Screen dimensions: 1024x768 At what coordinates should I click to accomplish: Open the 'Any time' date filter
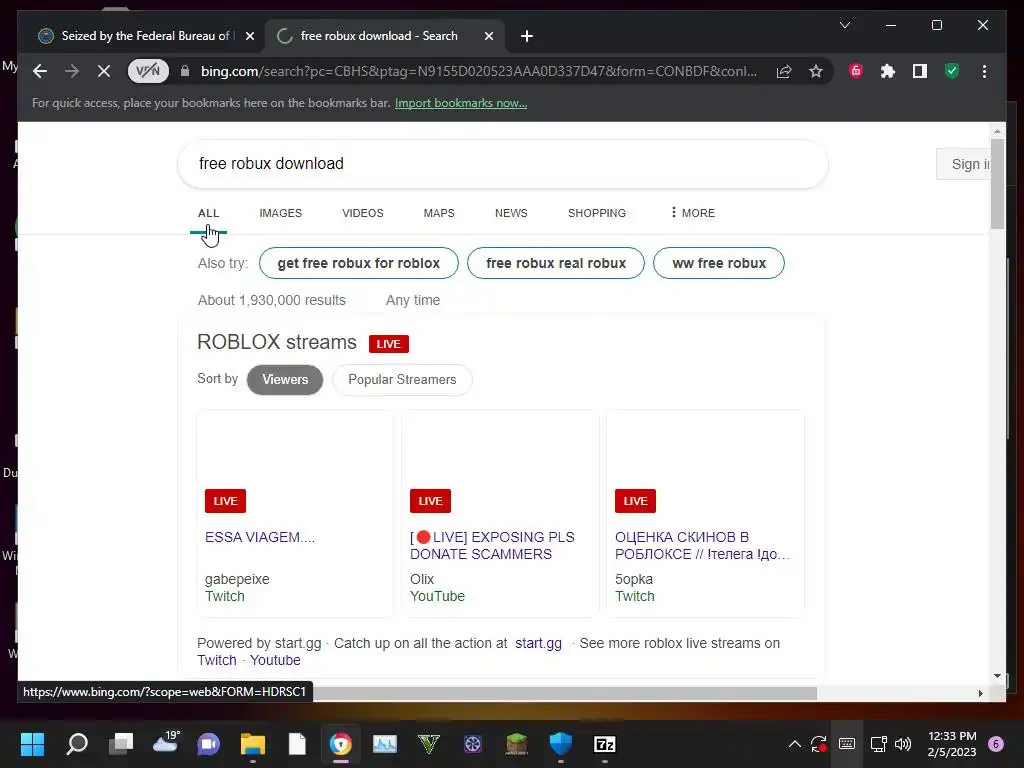pos(413,300)
